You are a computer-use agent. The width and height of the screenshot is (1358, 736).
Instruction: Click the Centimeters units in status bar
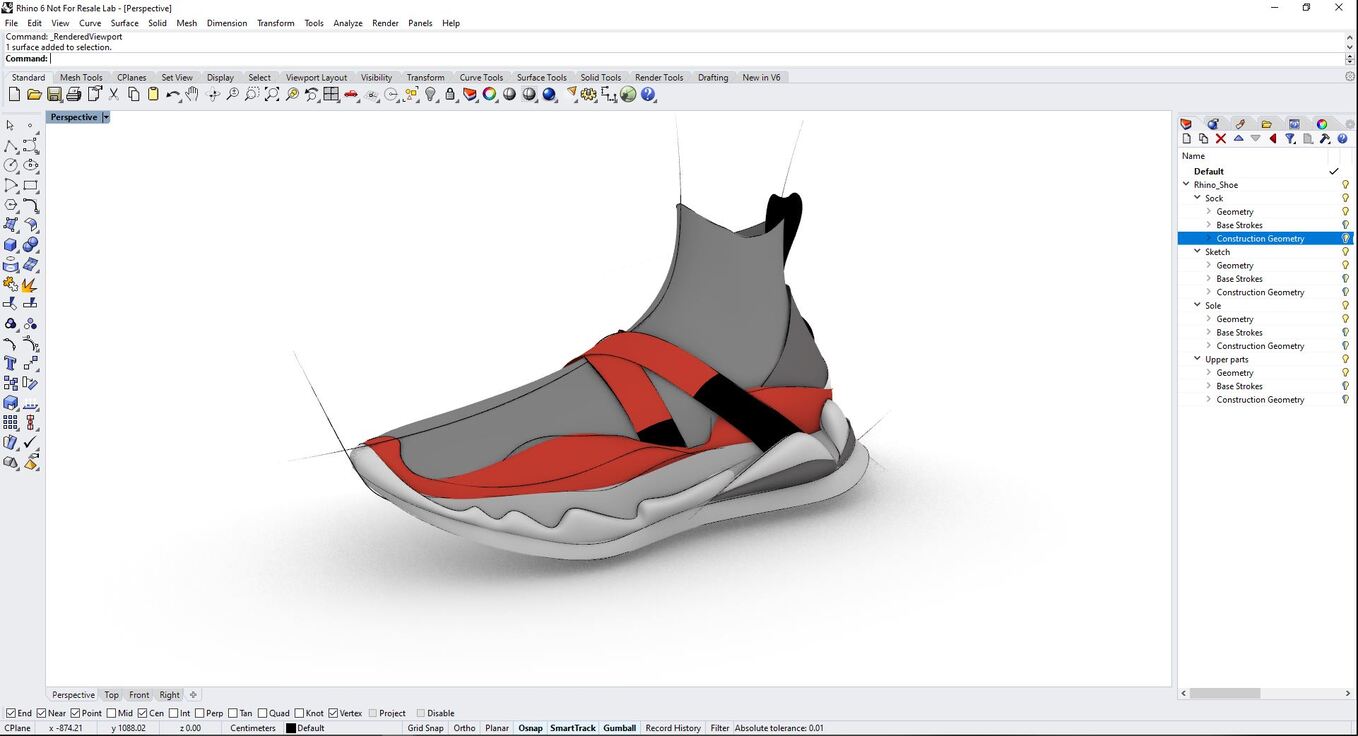253,728
